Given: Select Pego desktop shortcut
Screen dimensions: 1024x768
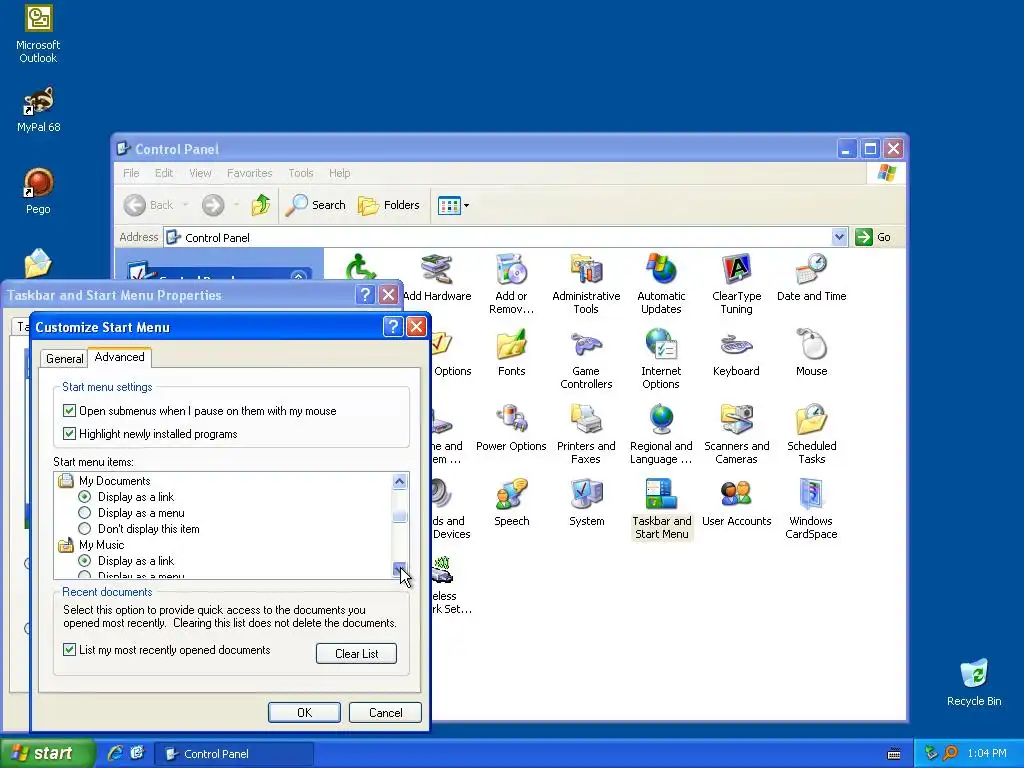Looking at the screenshot, I should pyautogui.click(x=38, y=191).
